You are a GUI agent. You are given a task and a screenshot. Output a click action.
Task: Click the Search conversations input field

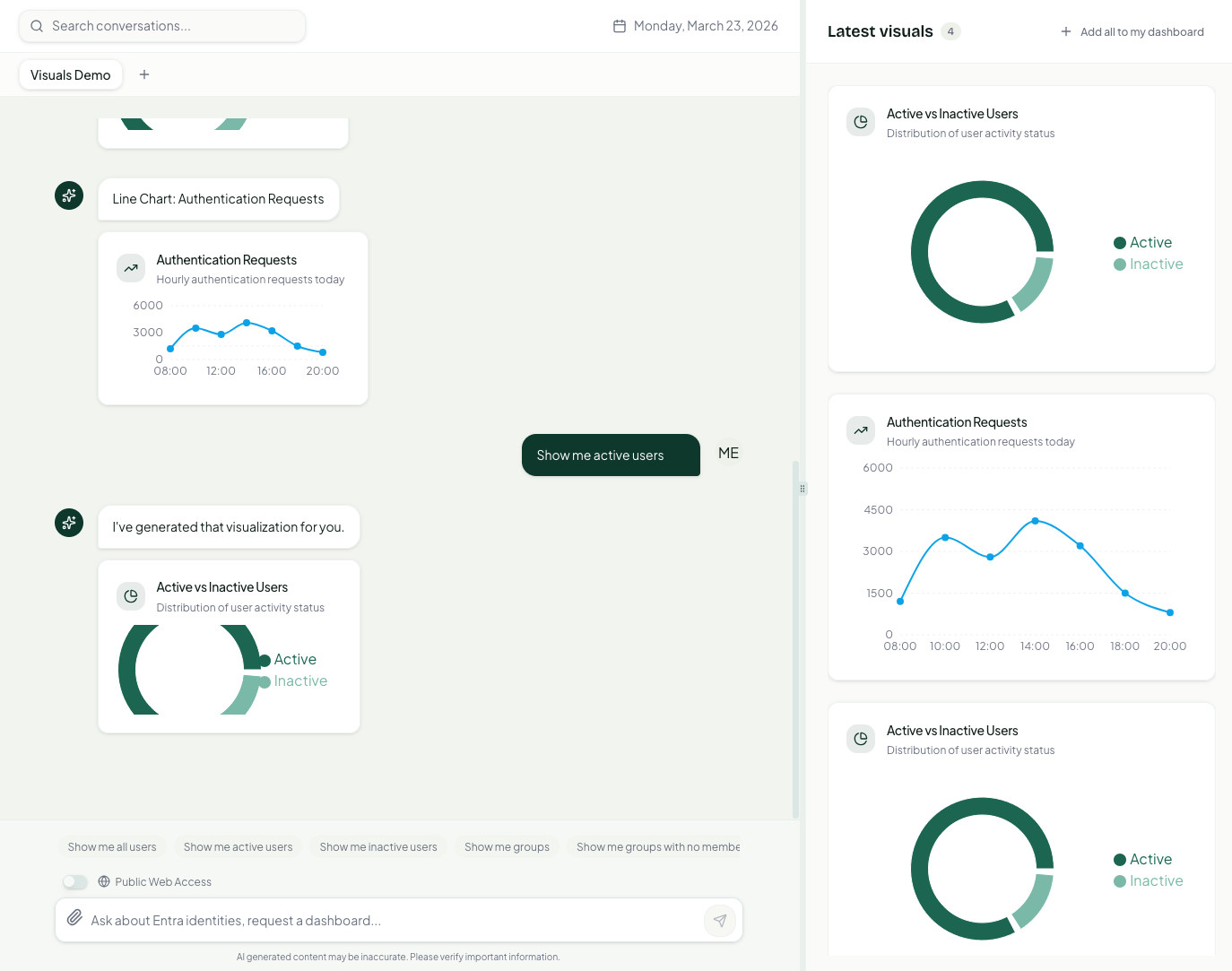161,26
